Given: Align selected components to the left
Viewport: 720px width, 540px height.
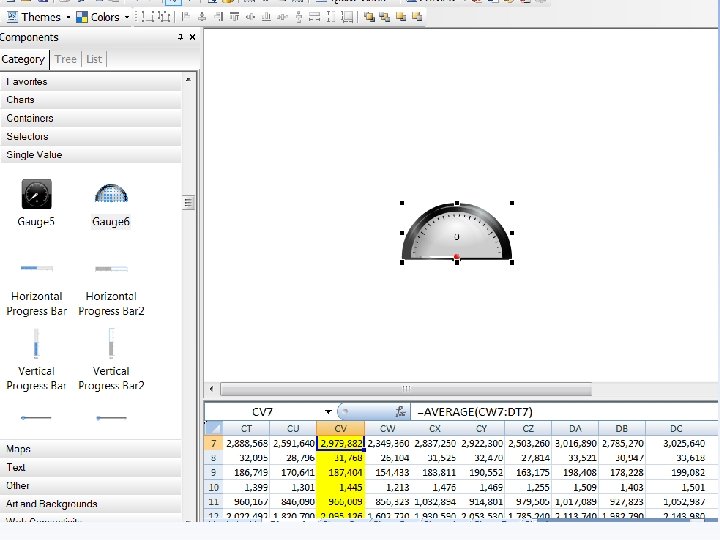Looking at the screenshot, I should 186,17.
